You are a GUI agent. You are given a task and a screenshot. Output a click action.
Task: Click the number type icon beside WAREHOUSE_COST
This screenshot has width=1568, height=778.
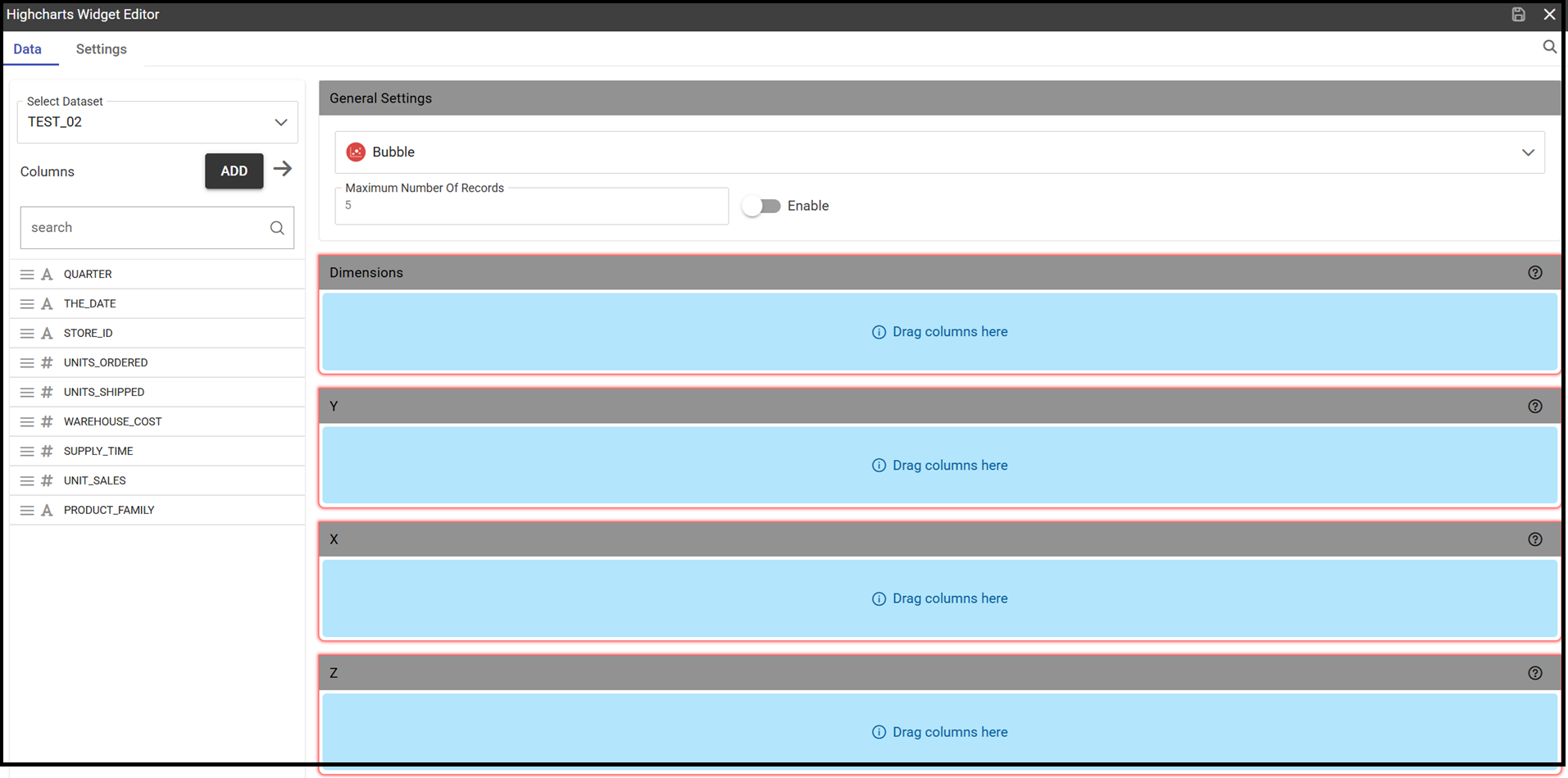click(47, 422)
